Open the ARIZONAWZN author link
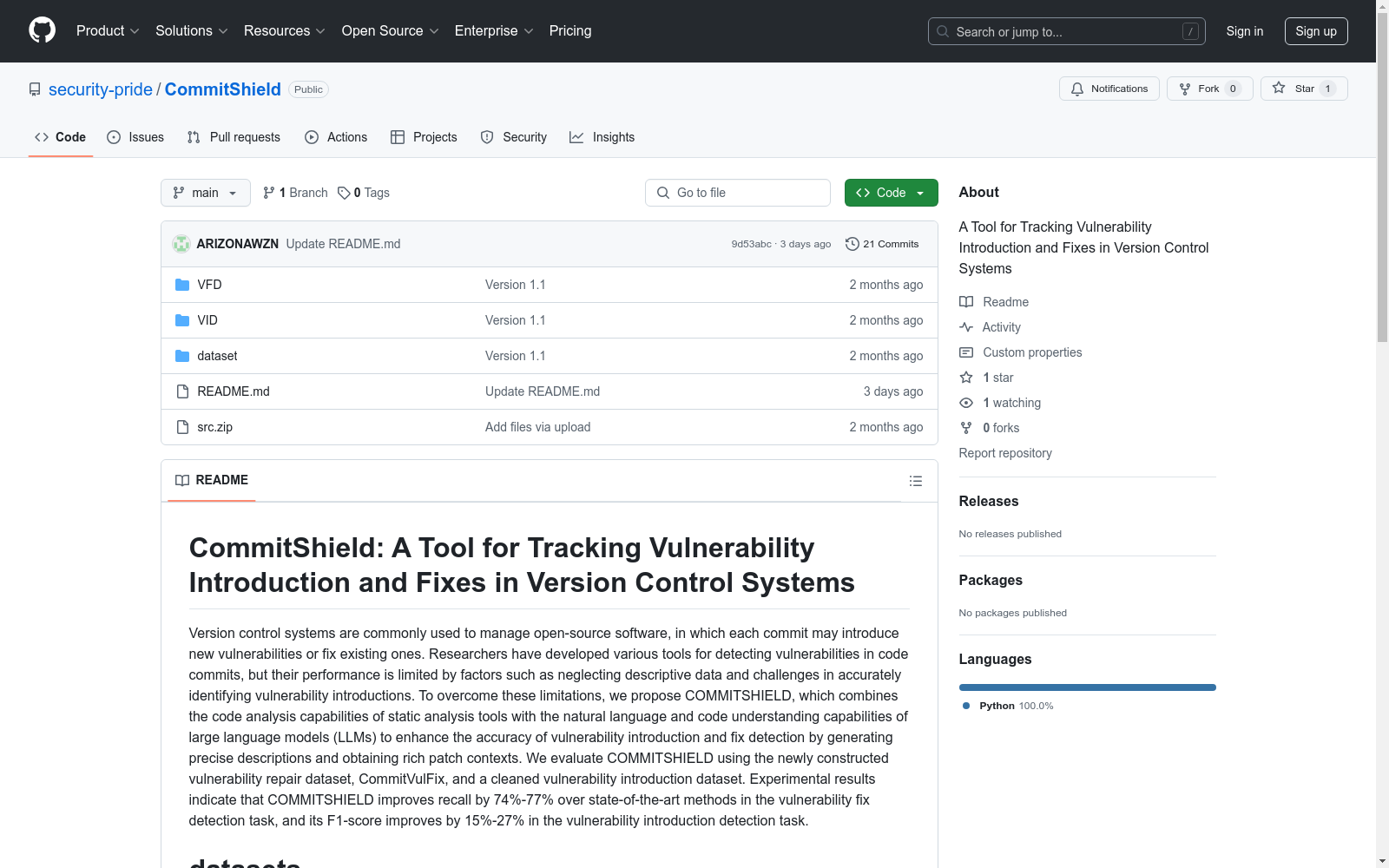This screenshot has width=1389, height=868. point(237,244)
